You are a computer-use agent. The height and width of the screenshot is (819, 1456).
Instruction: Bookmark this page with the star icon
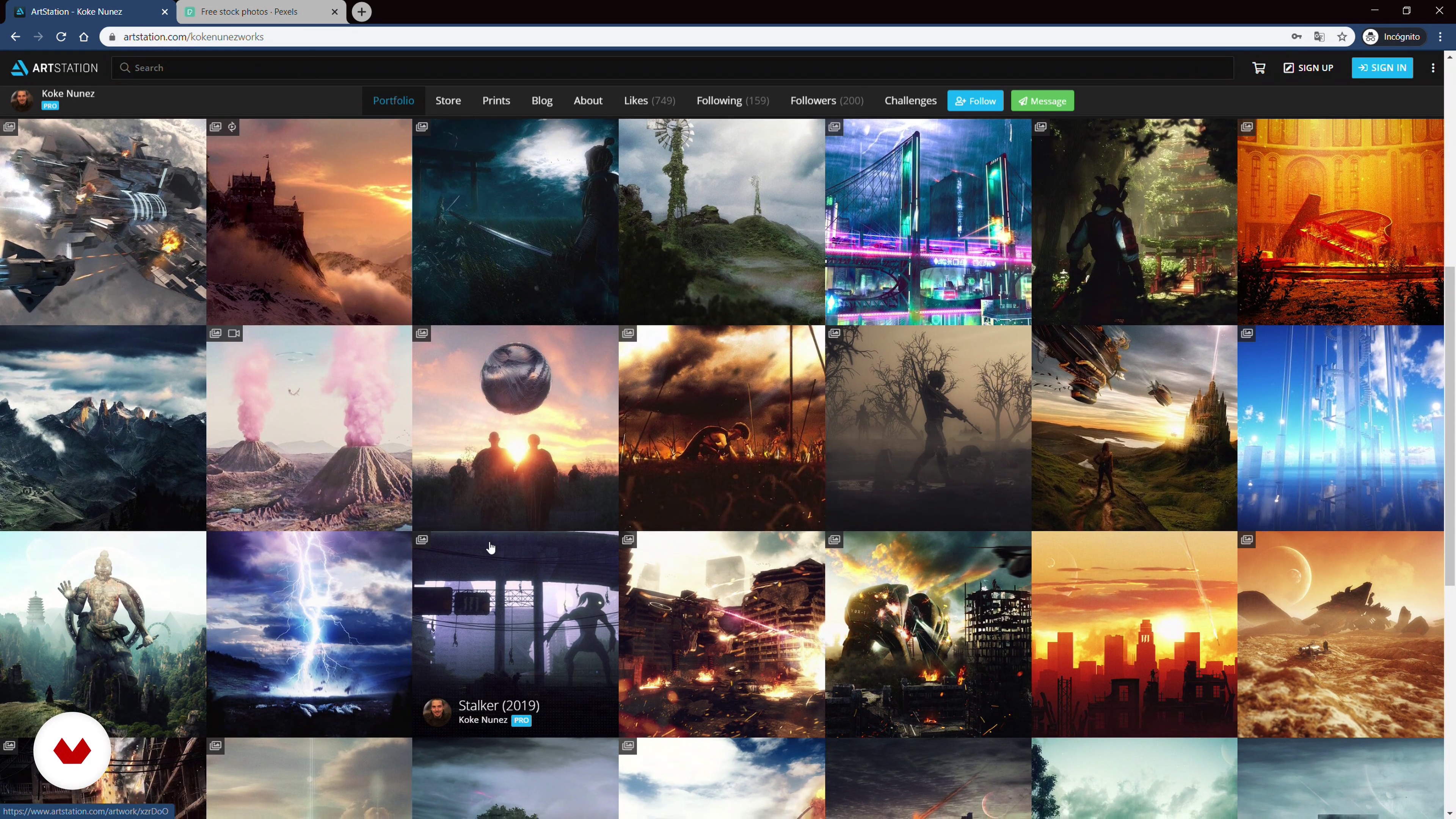[1342, 37]
